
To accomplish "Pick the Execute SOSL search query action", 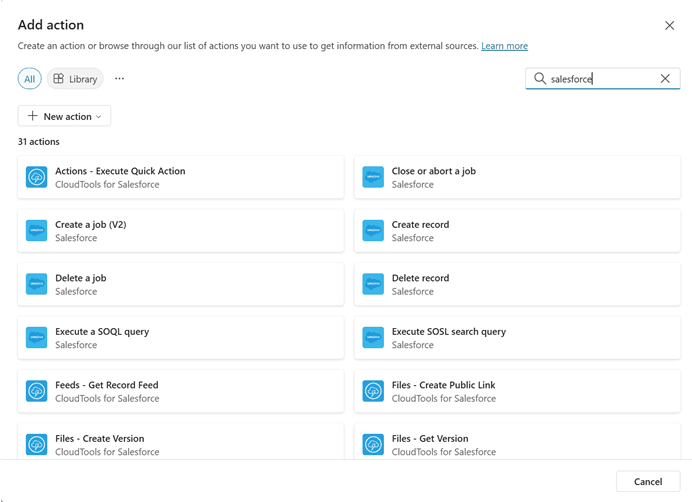I will coord(517,338).
